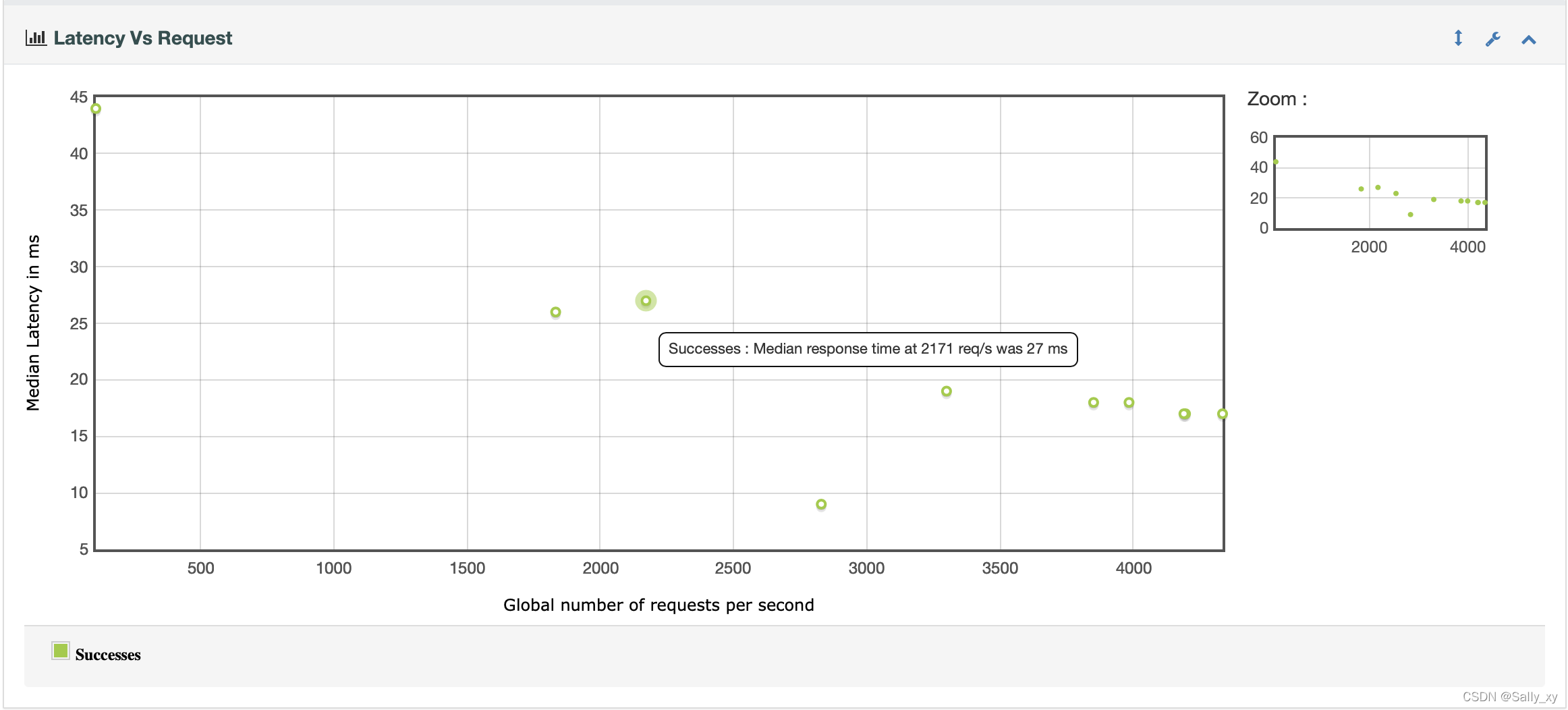Image resolution: width=1568 pixels, height=710 pixels.
Task: Click the data point at 9 ms latency
Action: click(x=821, y=505)
